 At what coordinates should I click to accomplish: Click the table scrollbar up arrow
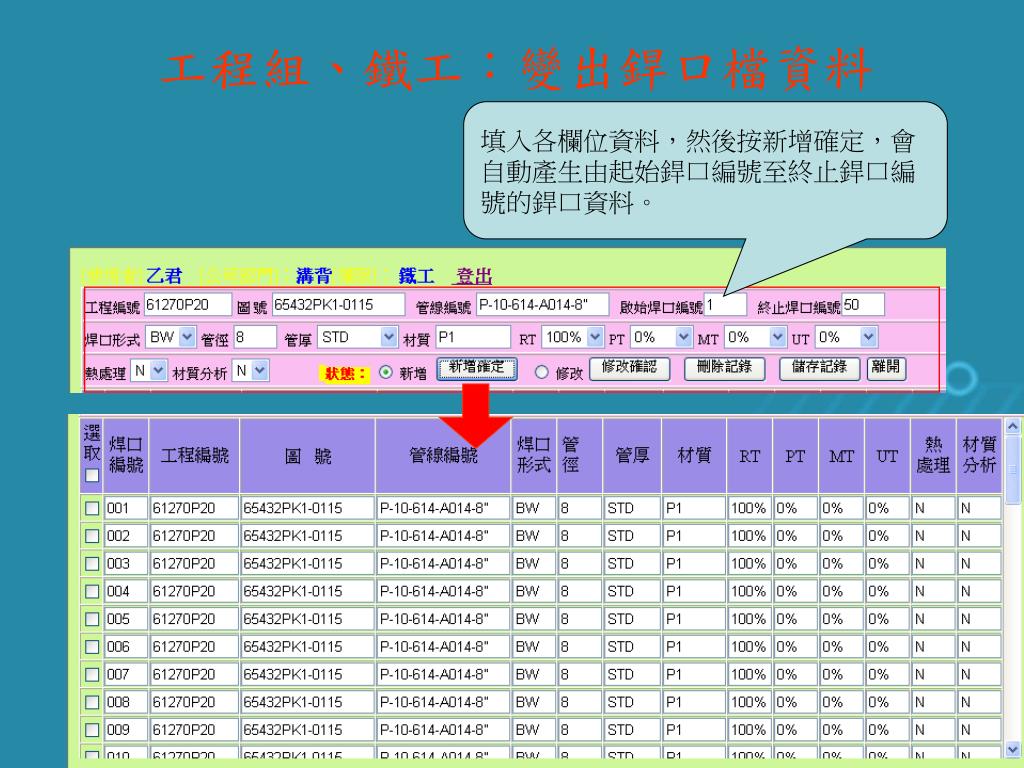coord(1013,426)
